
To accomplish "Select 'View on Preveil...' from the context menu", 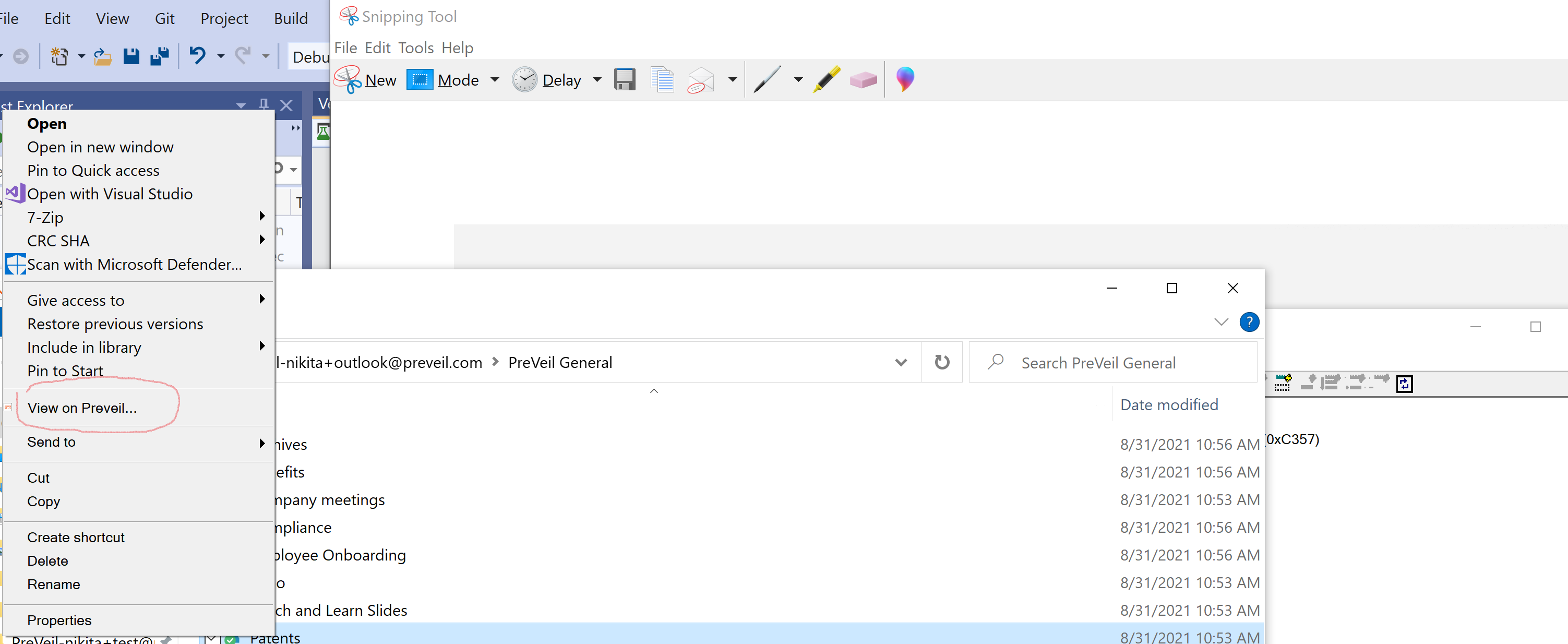I will click(81, 408).
